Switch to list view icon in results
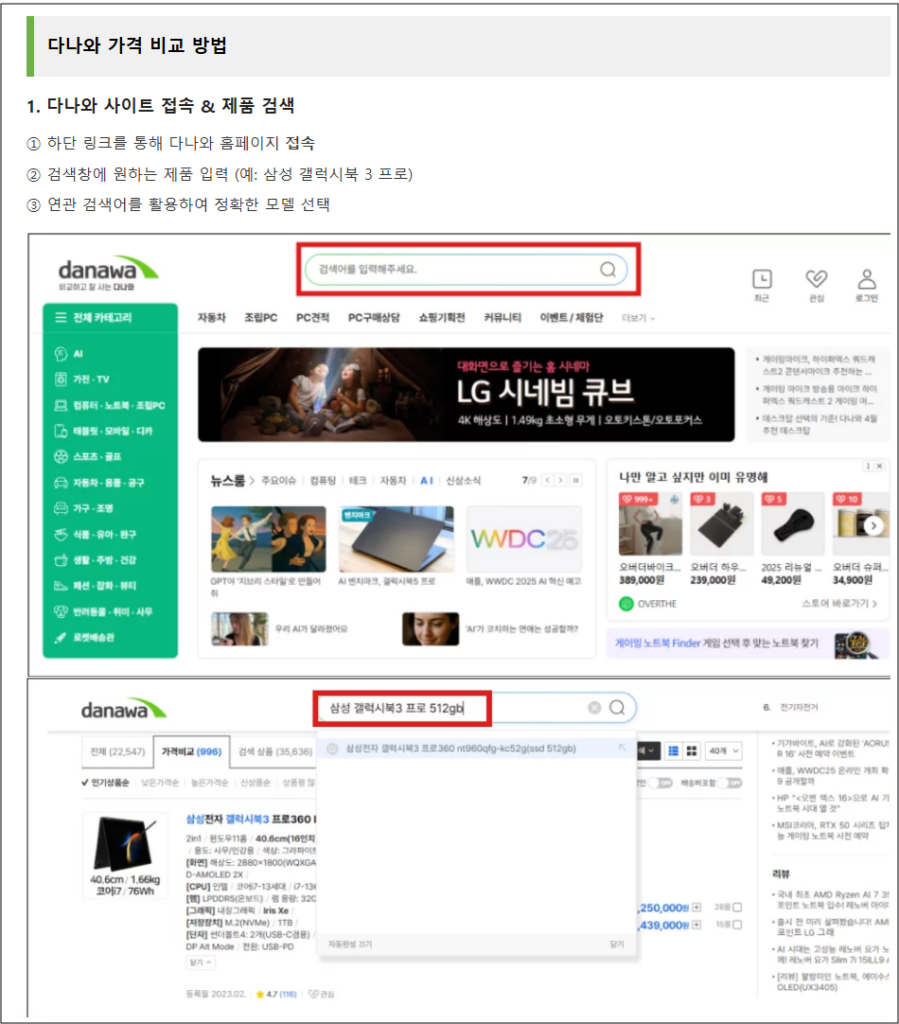The image size is (899, 1024). pos(674,751)
